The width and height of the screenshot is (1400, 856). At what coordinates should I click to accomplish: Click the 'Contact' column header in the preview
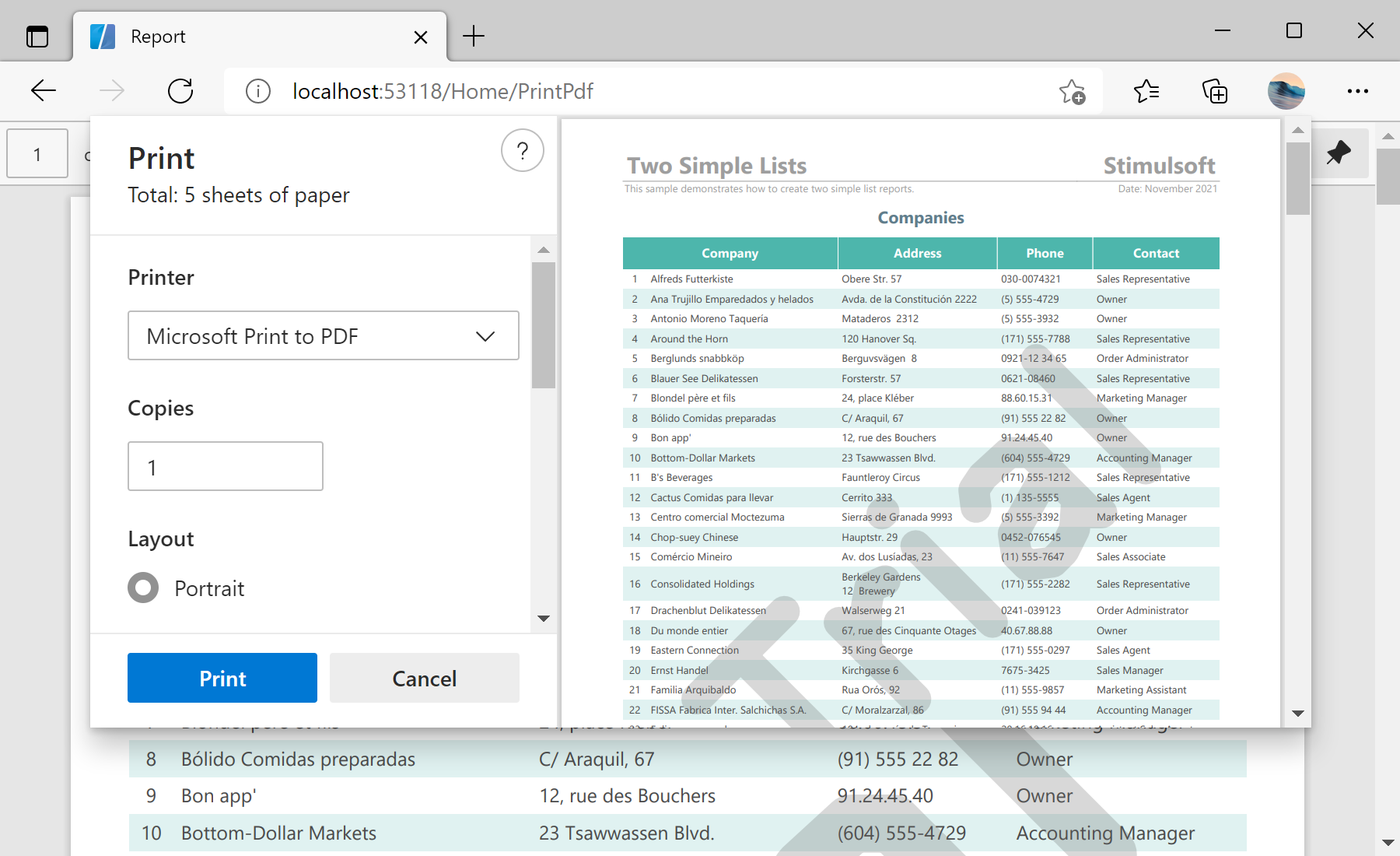pyautogui.click(x=1156, y=253)
